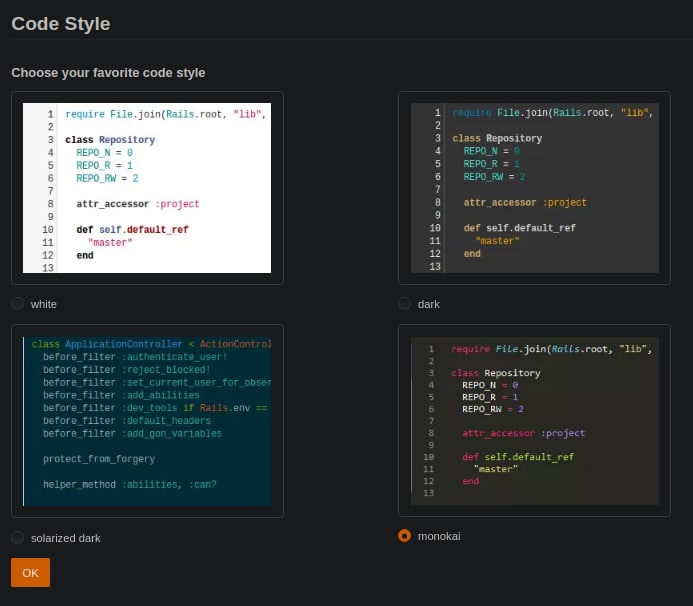
Task: Click the white theme code preview
Action: tap(147, 188)
